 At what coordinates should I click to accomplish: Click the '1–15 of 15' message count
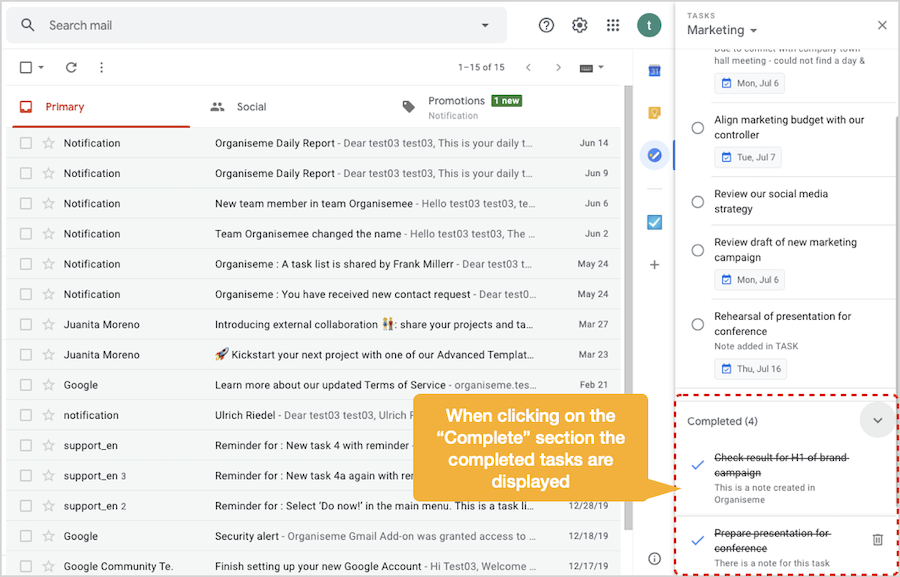(481, 68)
